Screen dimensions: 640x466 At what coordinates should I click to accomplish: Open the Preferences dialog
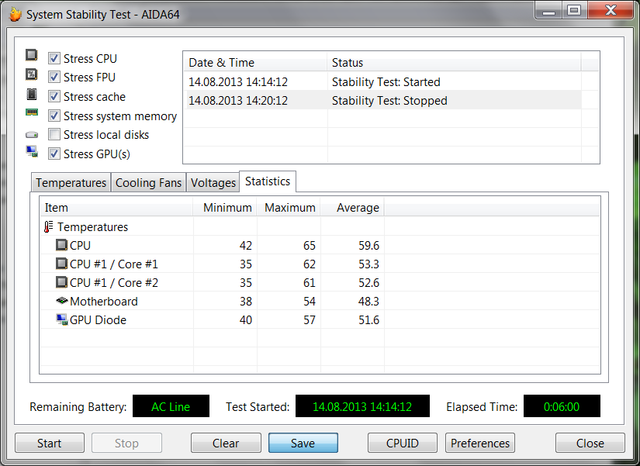480,443
